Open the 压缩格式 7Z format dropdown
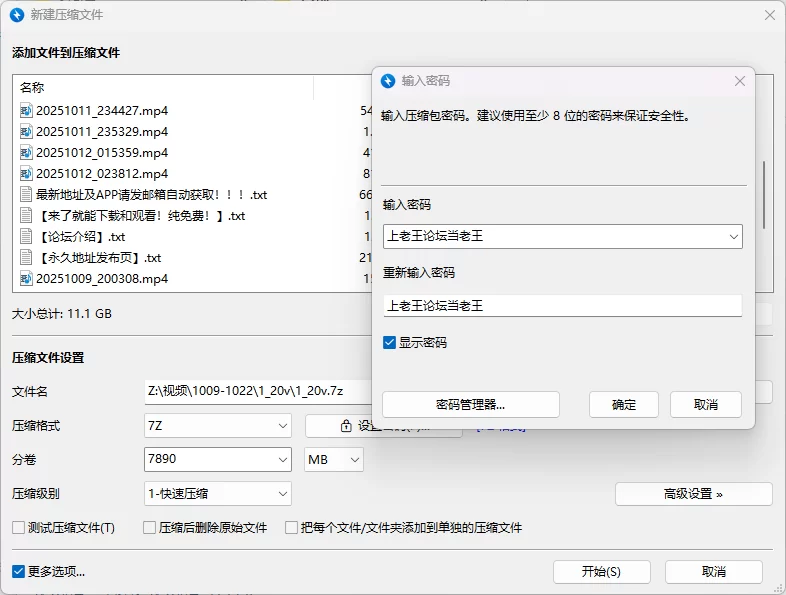The image size is (786, 595). coord(282,426)
